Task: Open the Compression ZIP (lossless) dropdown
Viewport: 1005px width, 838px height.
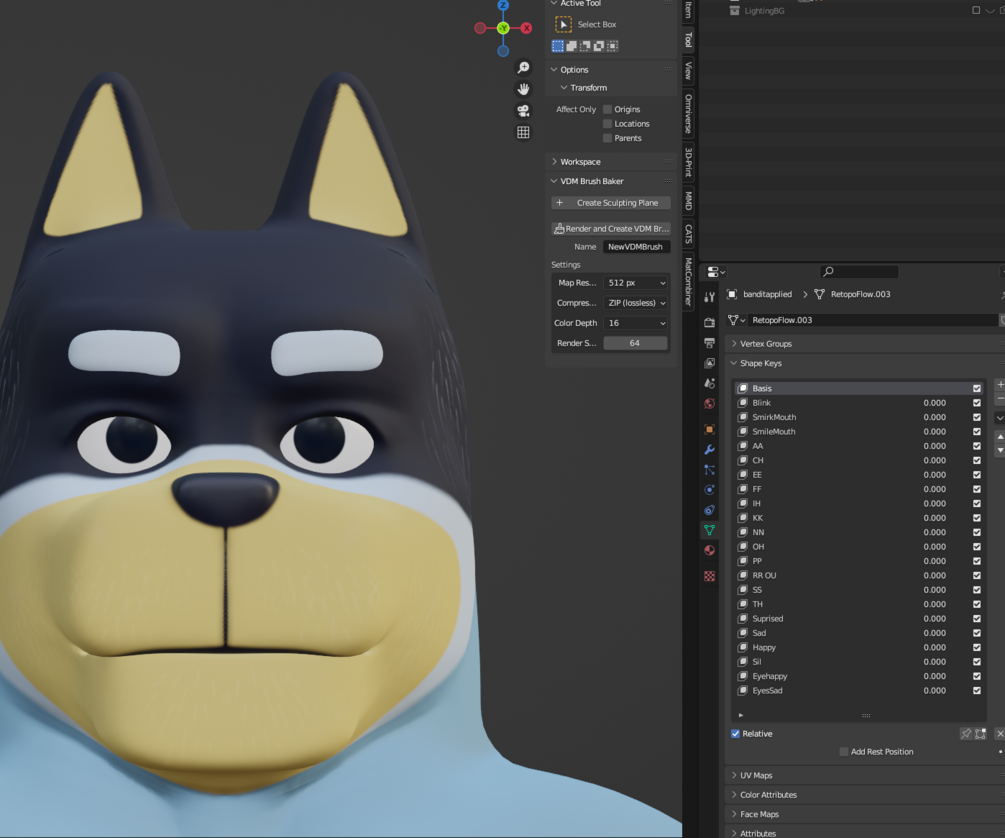Action: coord(636,303)
